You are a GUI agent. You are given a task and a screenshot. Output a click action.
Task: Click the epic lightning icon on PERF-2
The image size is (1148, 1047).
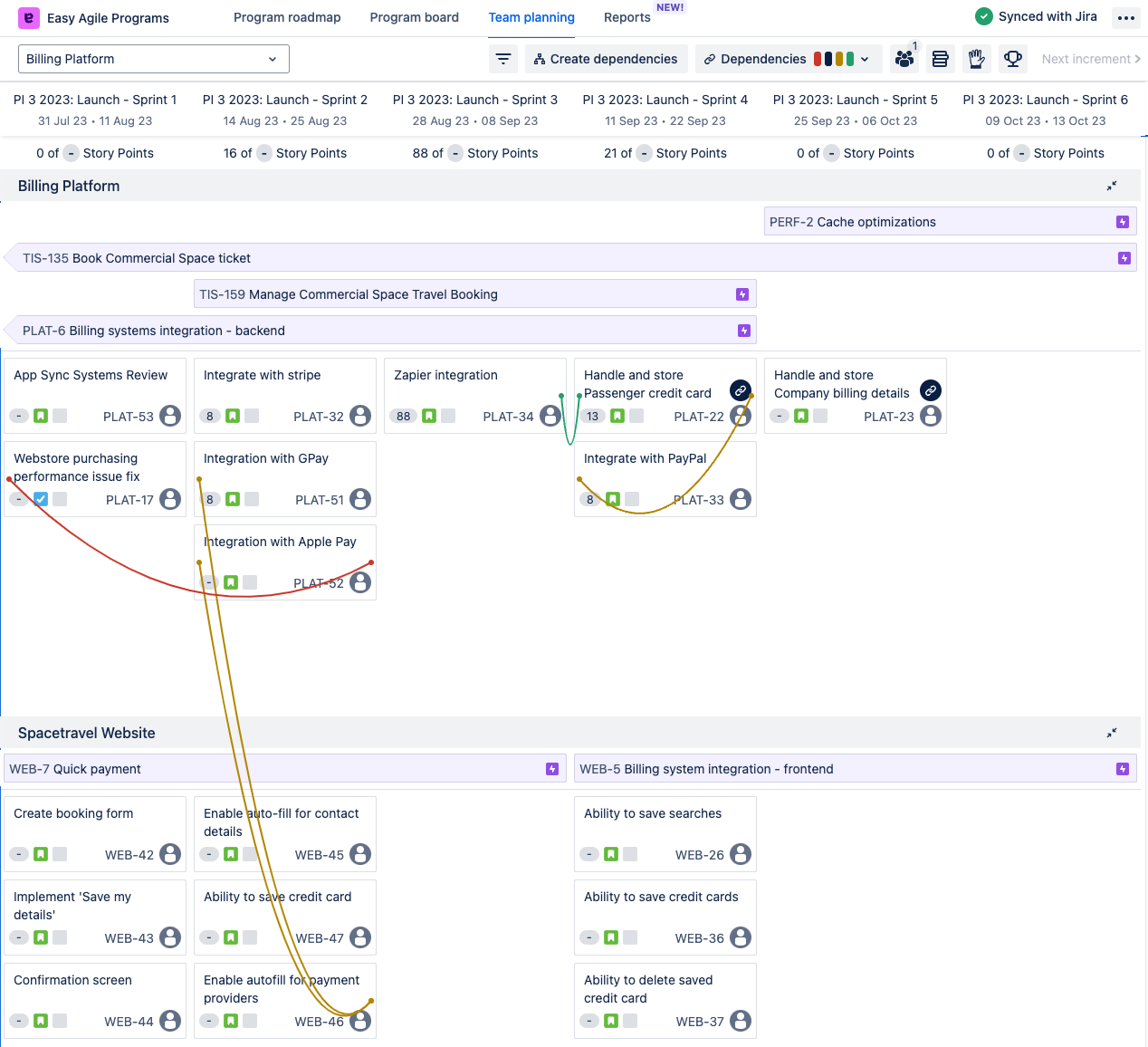coord(1123,222)
